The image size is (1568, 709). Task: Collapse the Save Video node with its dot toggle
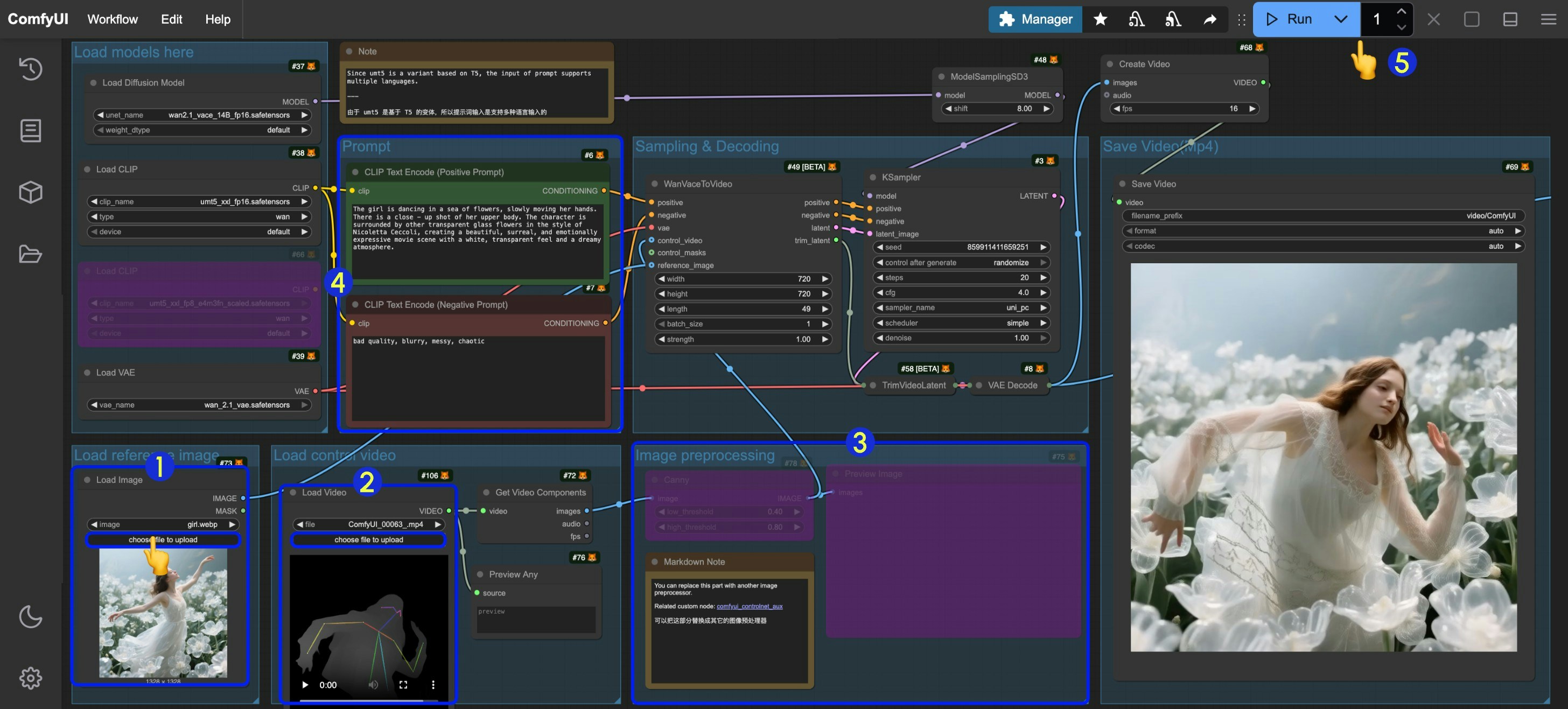pos(1123,183)
